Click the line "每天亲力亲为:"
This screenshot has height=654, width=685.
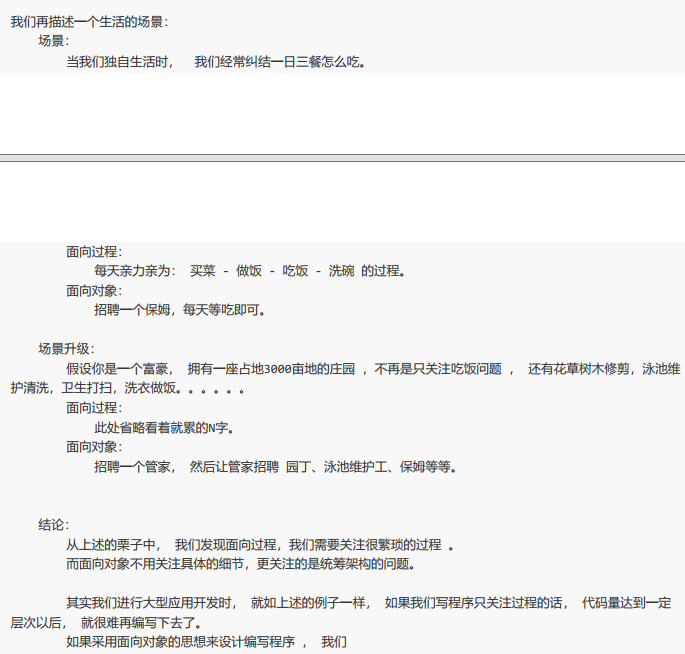(135, 271)
